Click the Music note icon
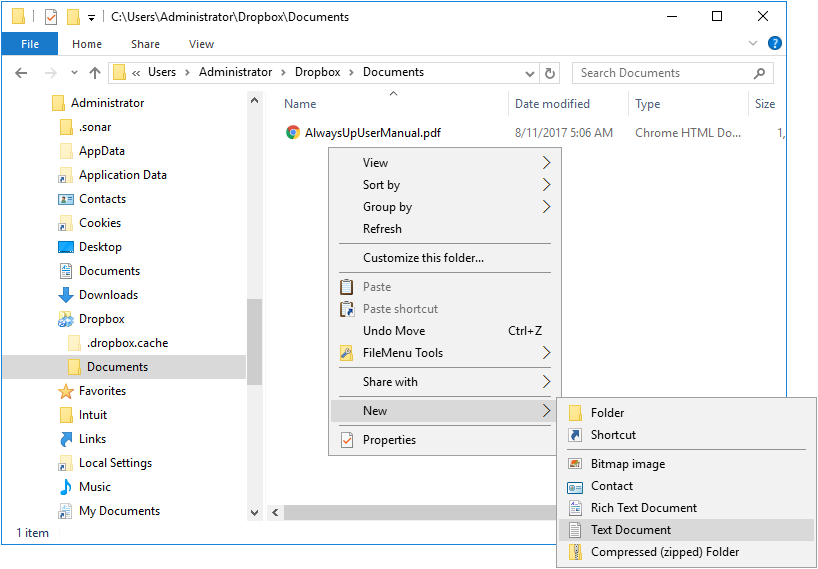This screenshot has height=569, width=818. [x=66, y=487]
